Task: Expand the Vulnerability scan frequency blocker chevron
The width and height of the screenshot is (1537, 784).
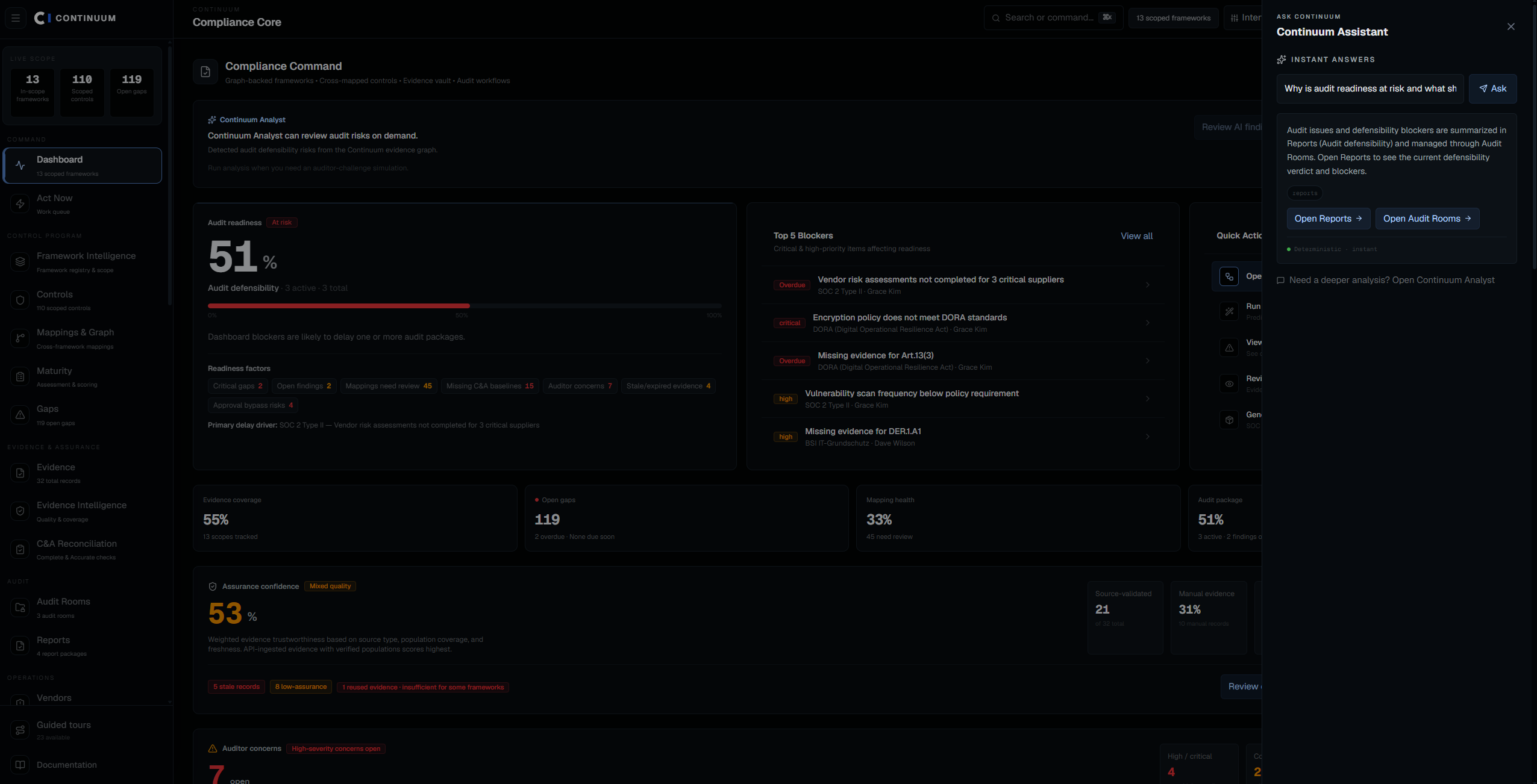Action: (1147, 399)
